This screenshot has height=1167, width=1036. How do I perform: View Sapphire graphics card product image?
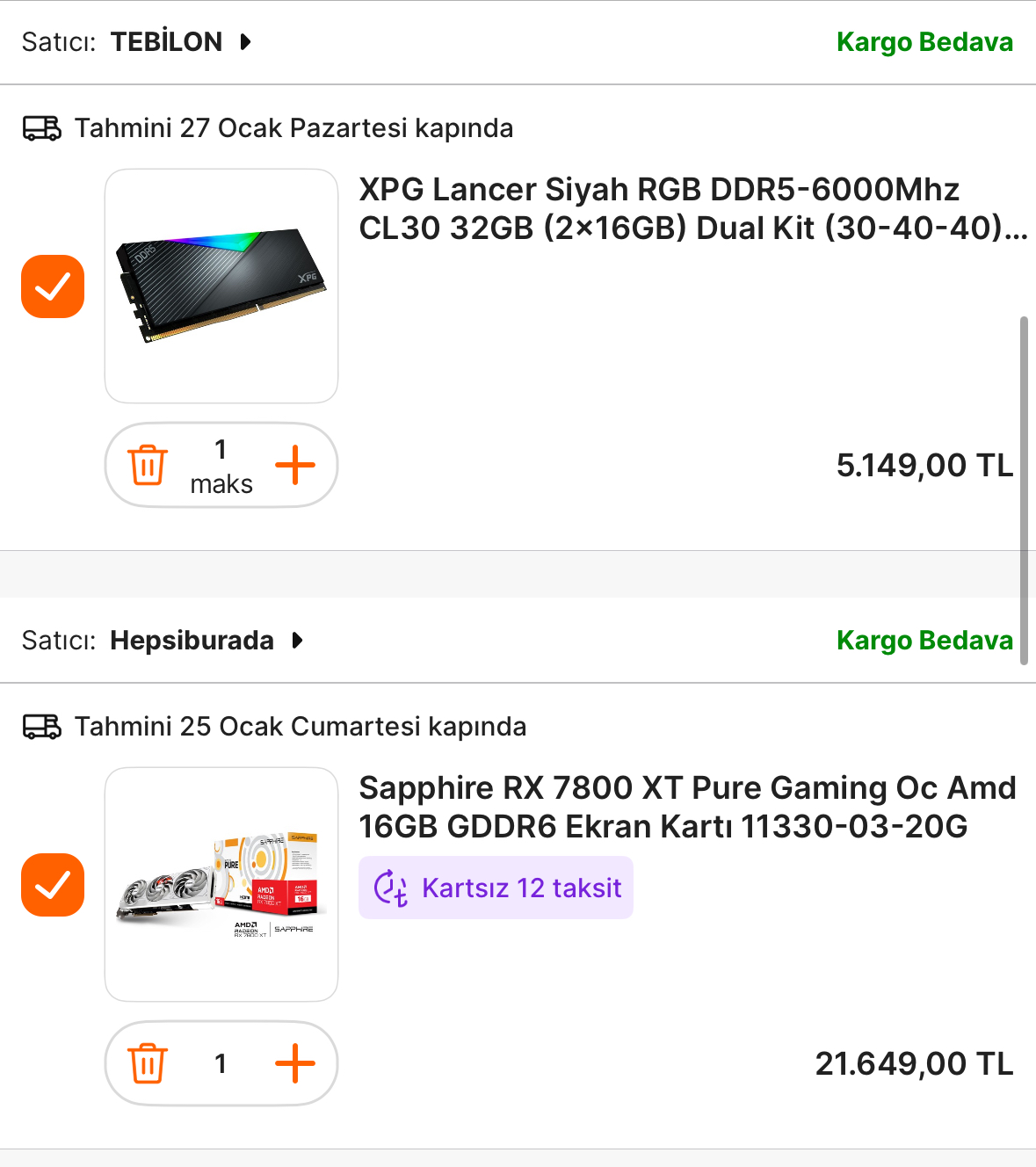click(221, 885)
